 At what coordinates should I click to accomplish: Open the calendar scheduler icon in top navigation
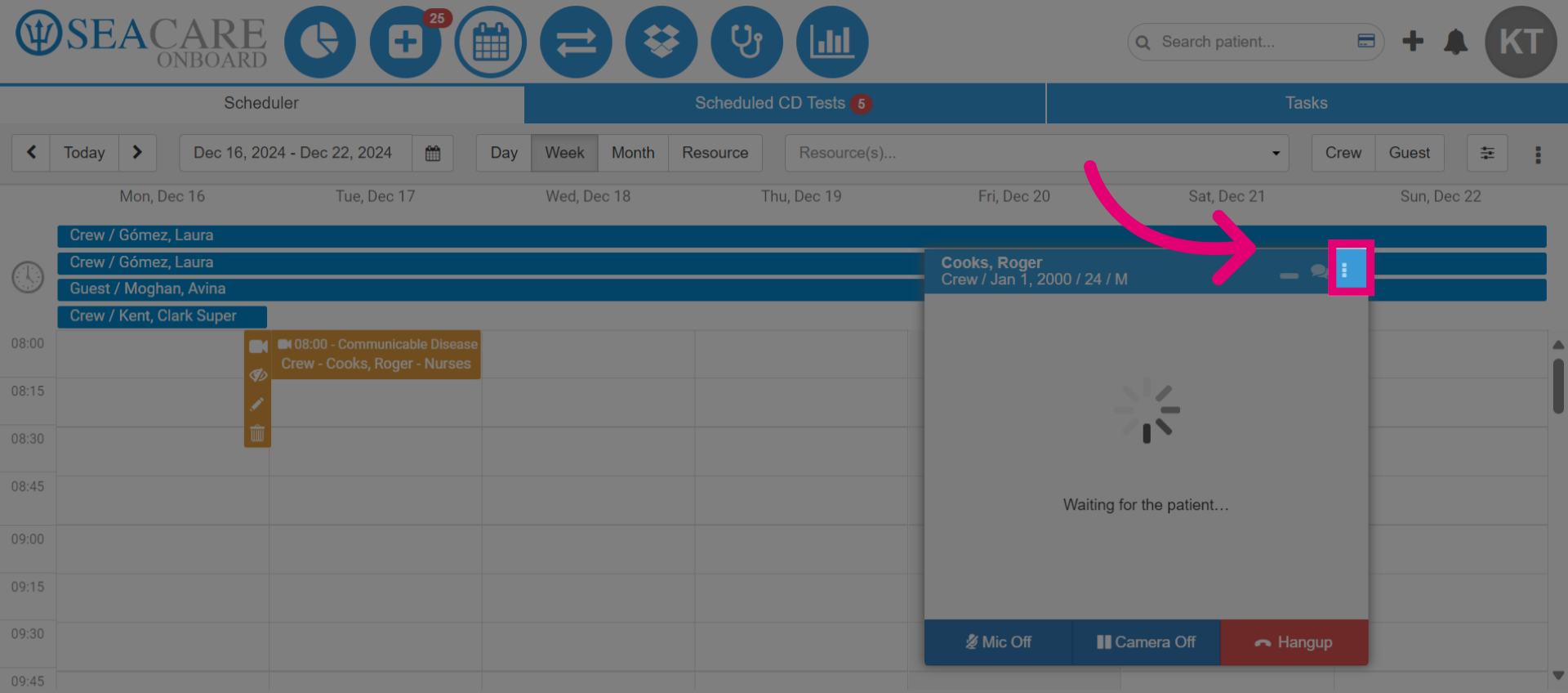tap(491, 42)
